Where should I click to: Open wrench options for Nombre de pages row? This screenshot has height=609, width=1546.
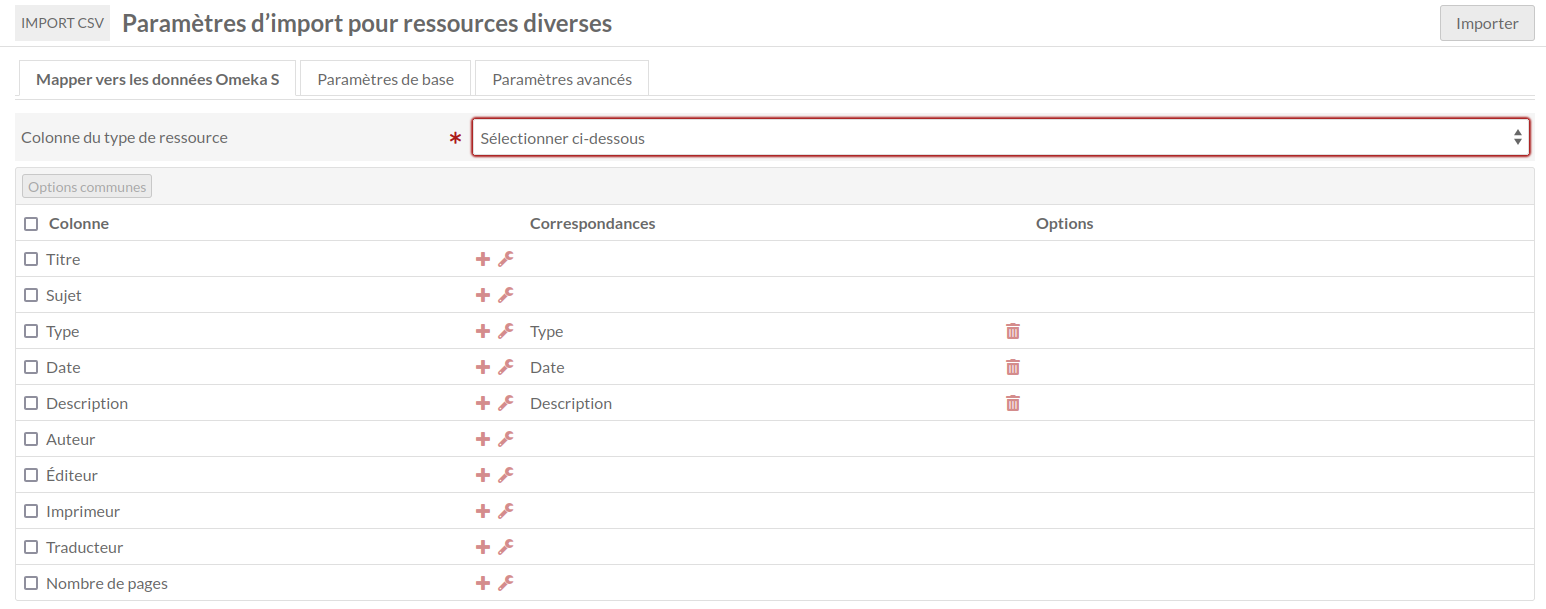(x=506, y=583)
